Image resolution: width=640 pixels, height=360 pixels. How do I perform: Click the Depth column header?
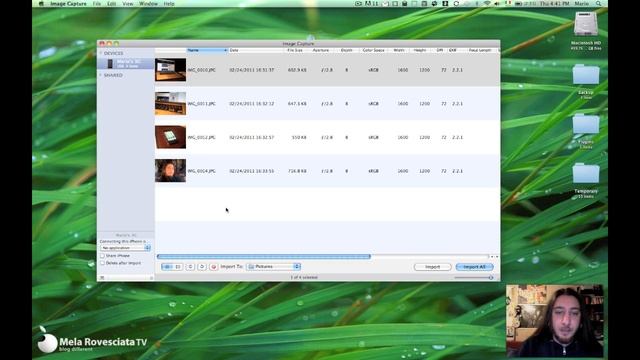tap(347, 50)
